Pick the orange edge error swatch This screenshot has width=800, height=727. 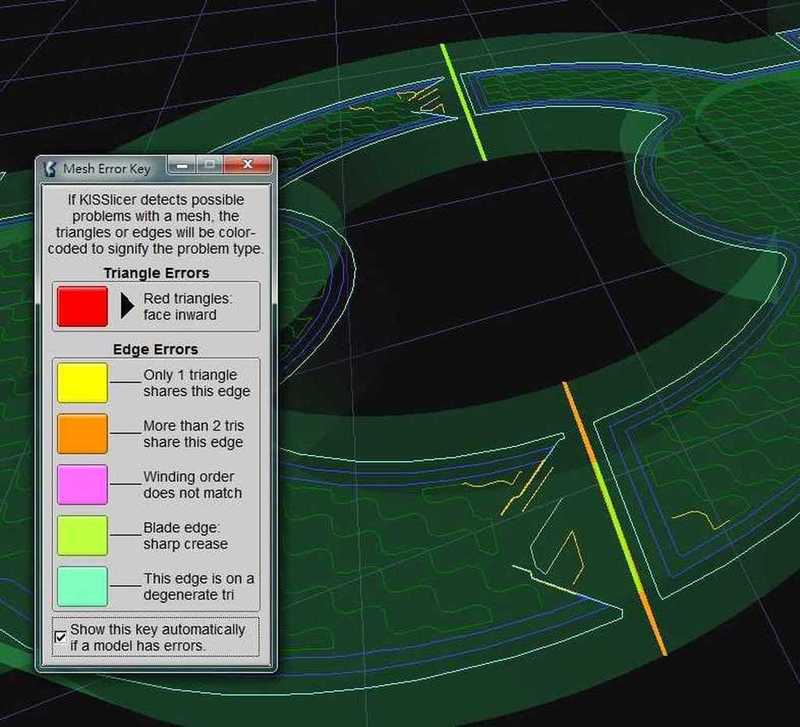pyautogui.click(x=82, y=433)
